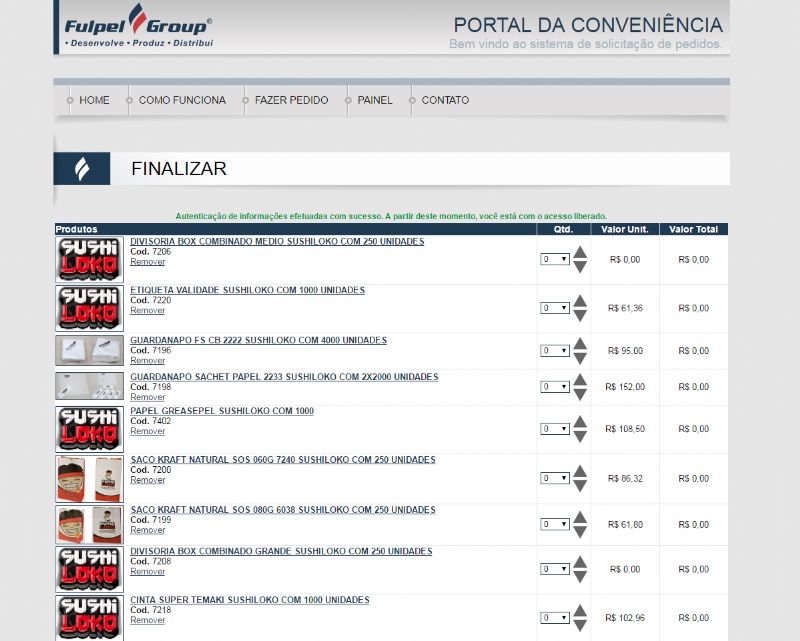Decrease quantity for Divisoria Box Combinado Grande
The height and width of the screenshot is (641, 800).
pos(580,576)
